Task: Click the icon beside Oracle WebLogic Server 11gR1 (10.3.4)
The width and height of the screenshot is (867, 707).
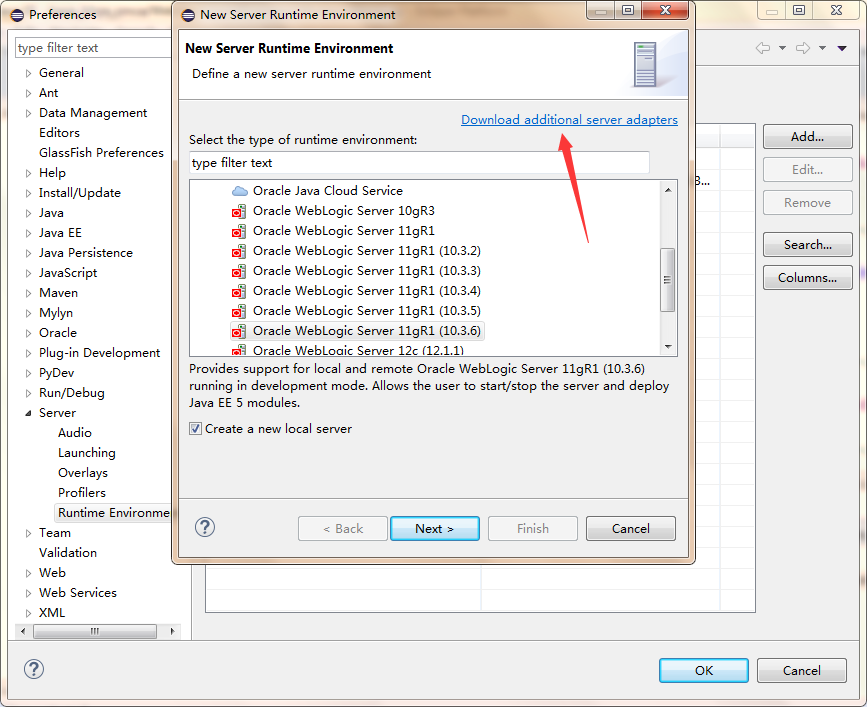Action: tap(239, 291)
